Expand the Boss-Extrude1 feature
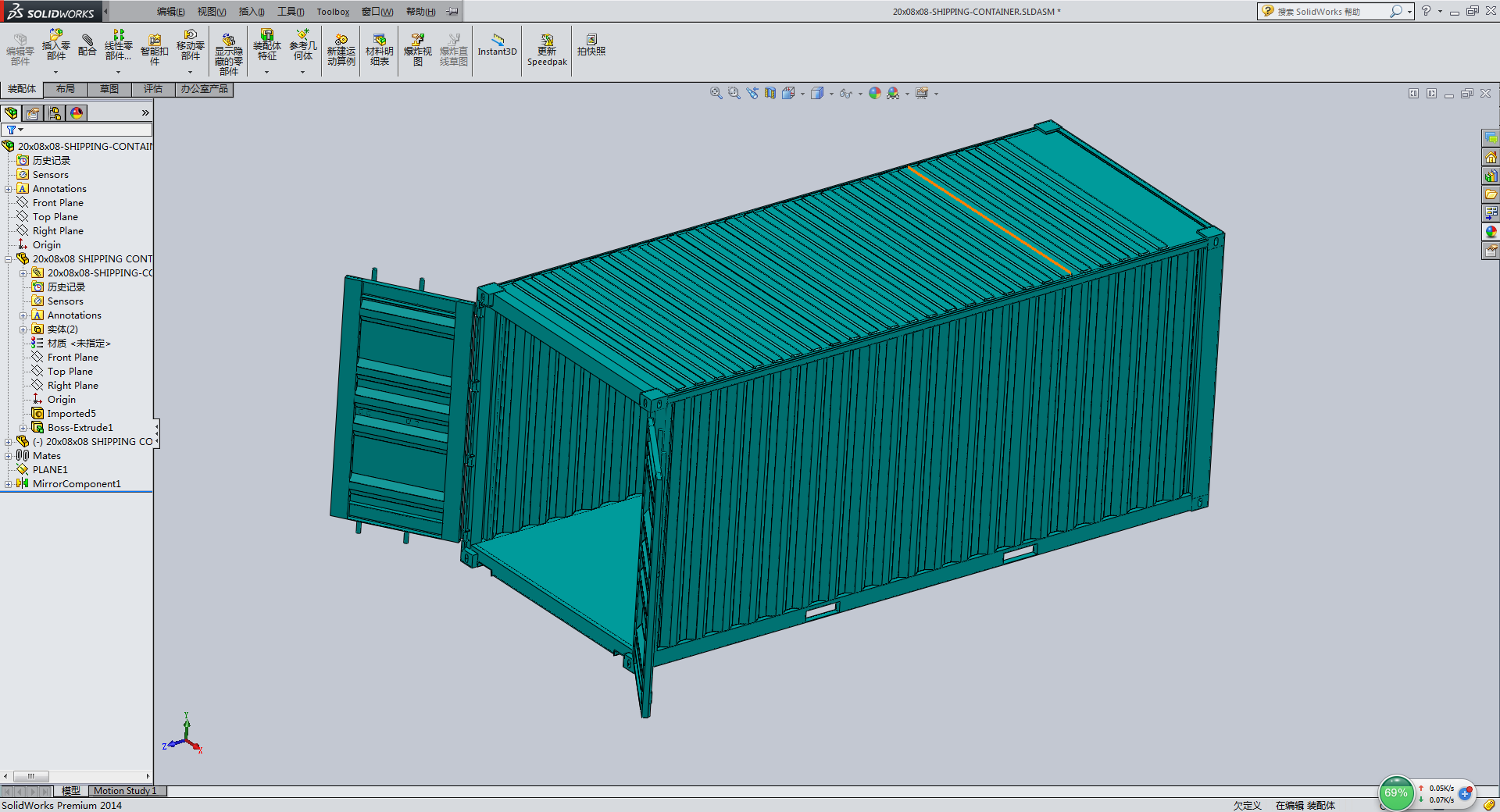 (23, 428)
